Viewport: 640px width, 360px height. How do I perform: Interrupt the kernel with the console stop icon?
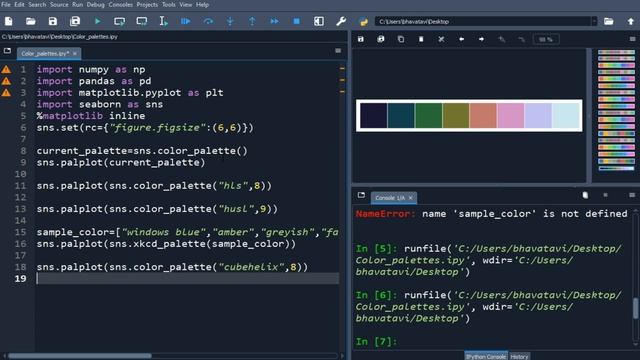click(605, 196)
